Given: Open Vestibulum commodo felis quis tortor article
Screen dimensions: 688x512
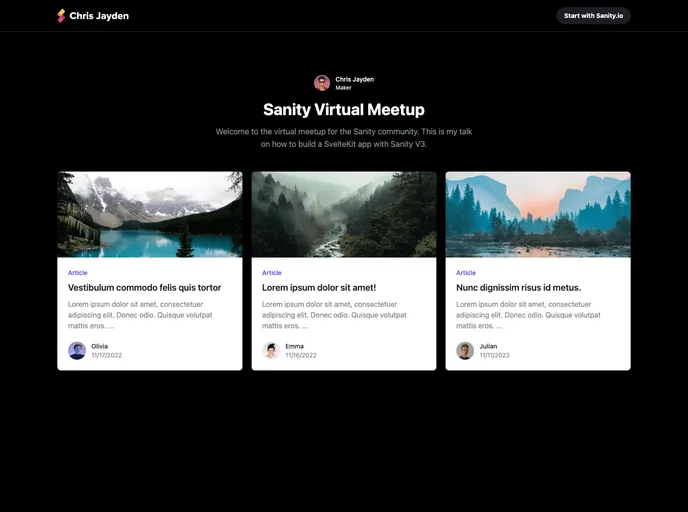Looking at the screenshot, I should tap(144, 288).
